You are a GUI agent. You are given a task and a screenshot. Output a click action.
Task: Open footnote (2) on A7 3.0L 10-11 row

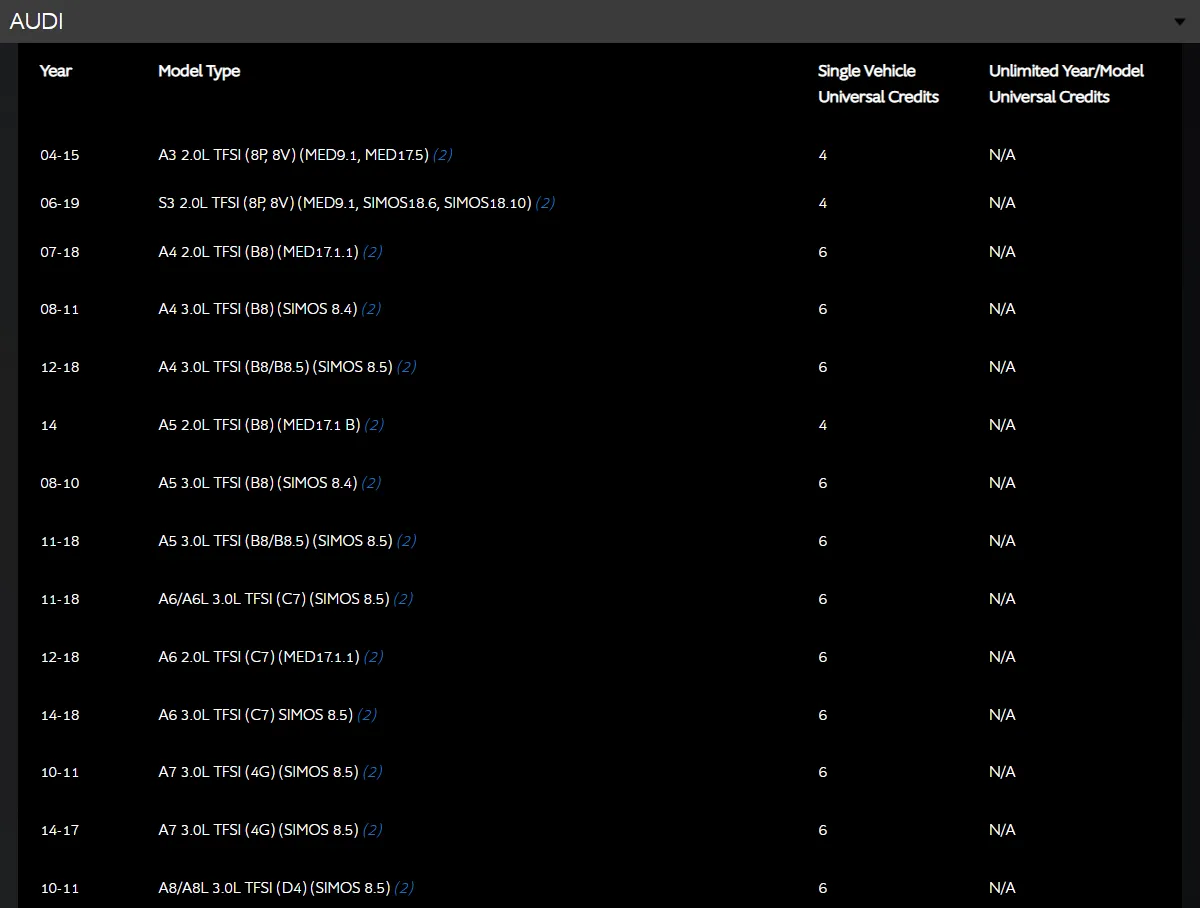pos(372,772)
